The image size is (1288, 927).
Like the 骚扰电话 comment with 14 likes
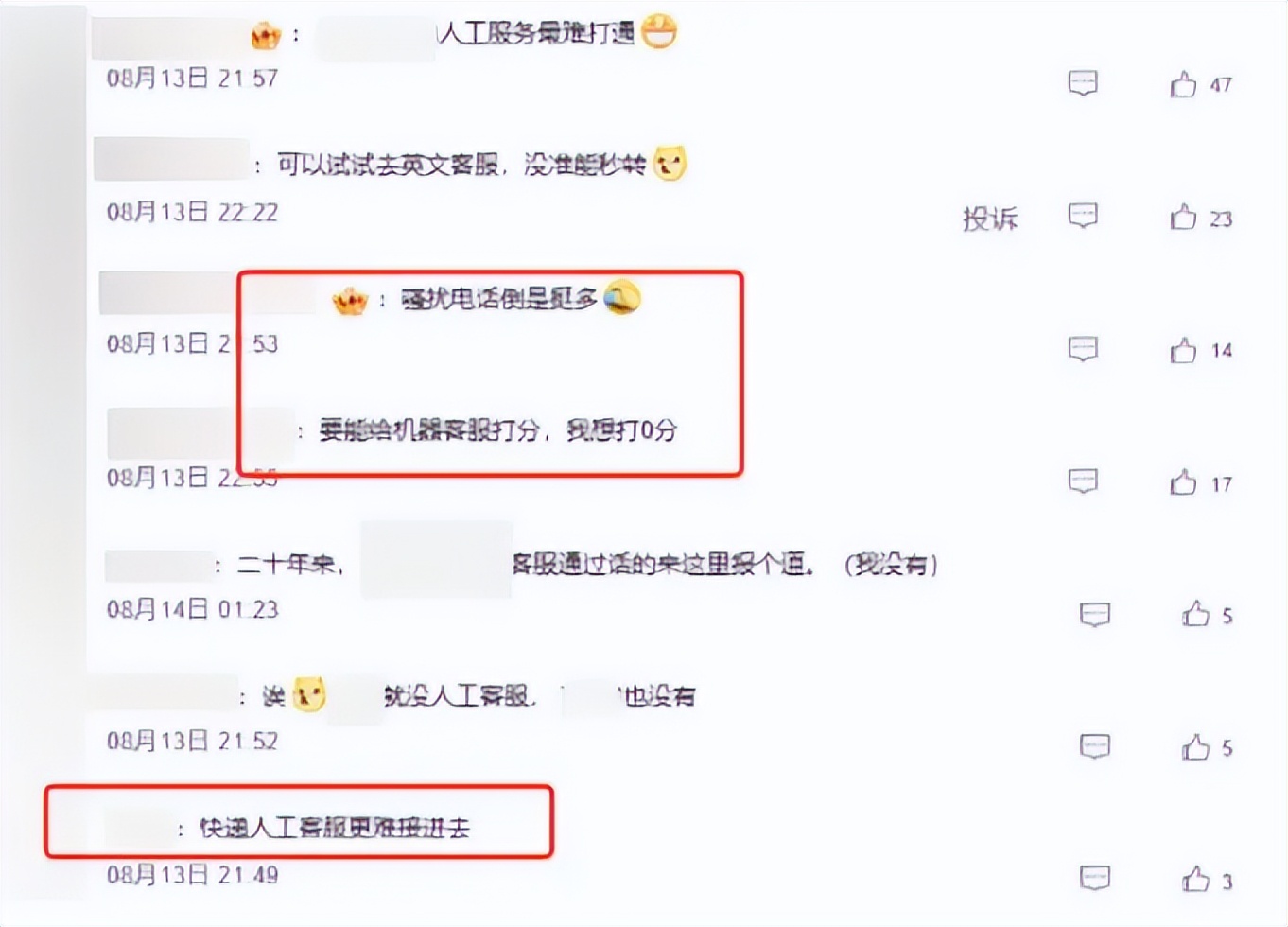click(x=1183, y=351)
